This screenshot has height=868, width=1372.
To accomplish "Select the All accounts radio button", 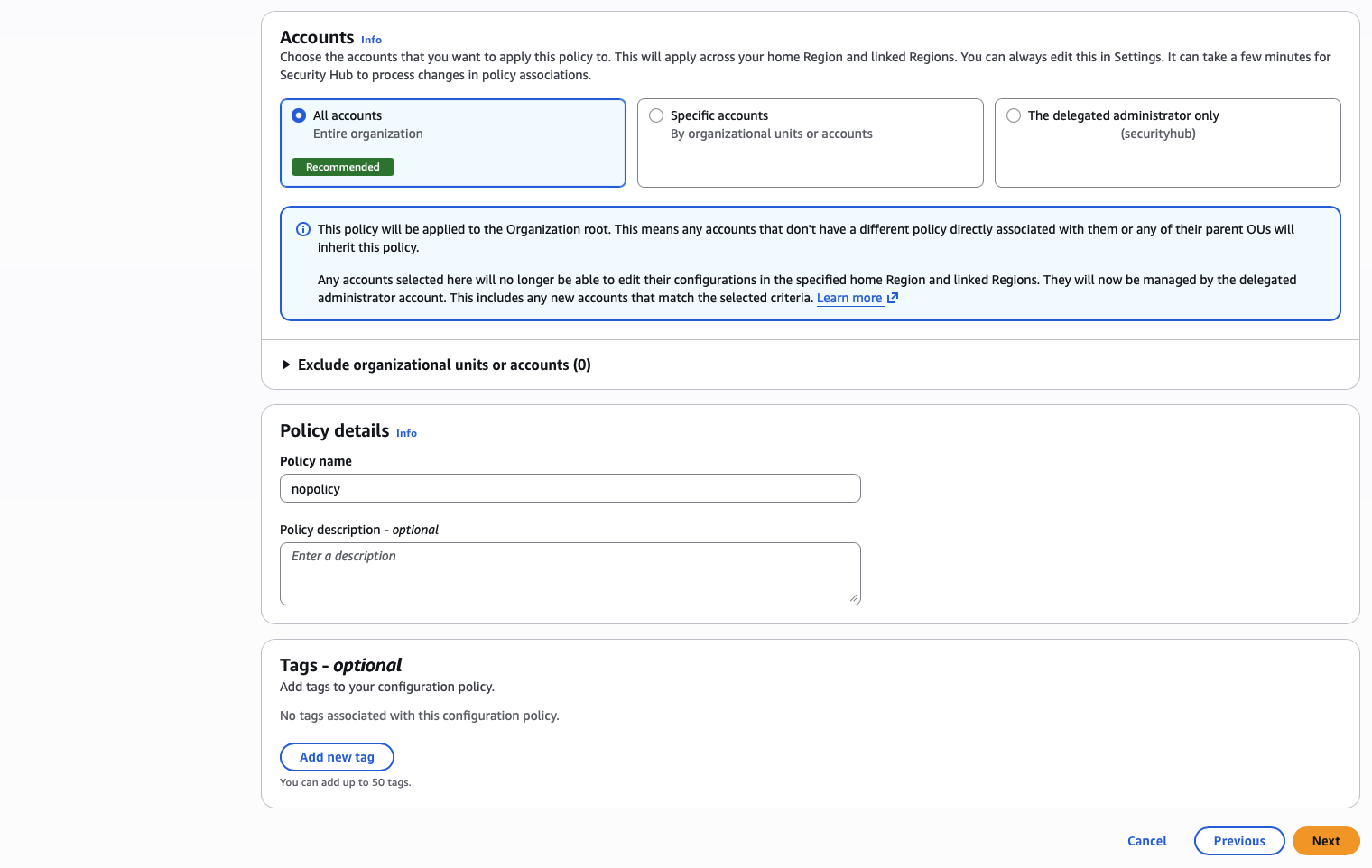I will (299, 115).
